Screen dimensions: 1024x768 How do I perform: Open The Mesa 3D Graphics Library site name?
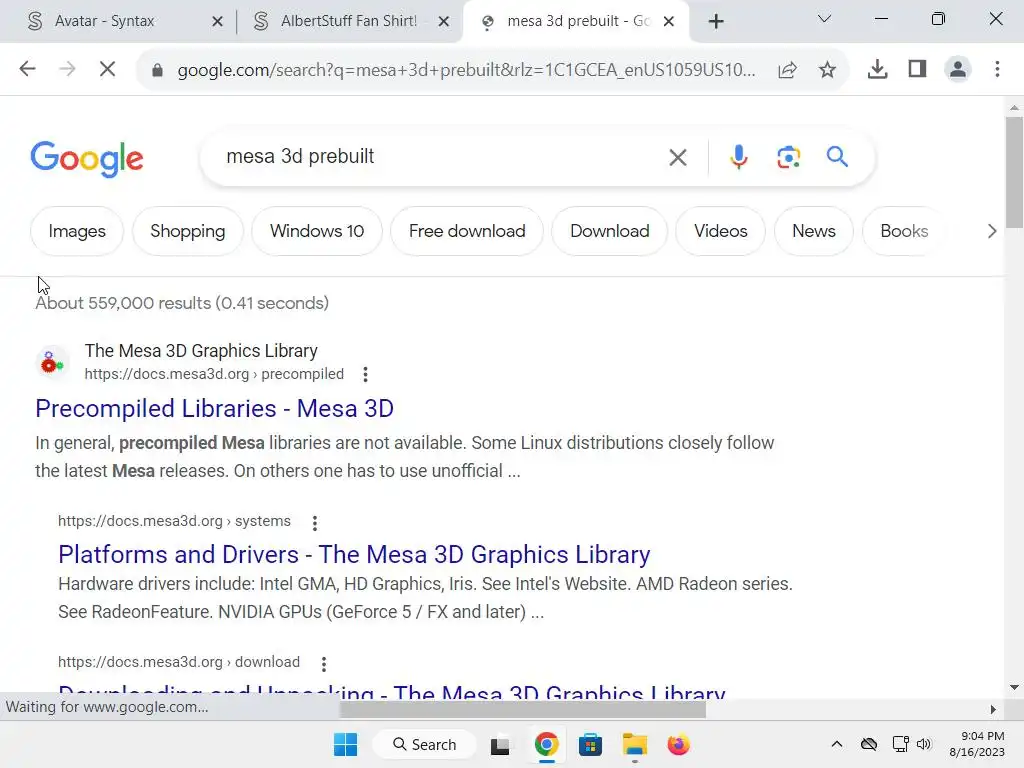click(201, 351)
